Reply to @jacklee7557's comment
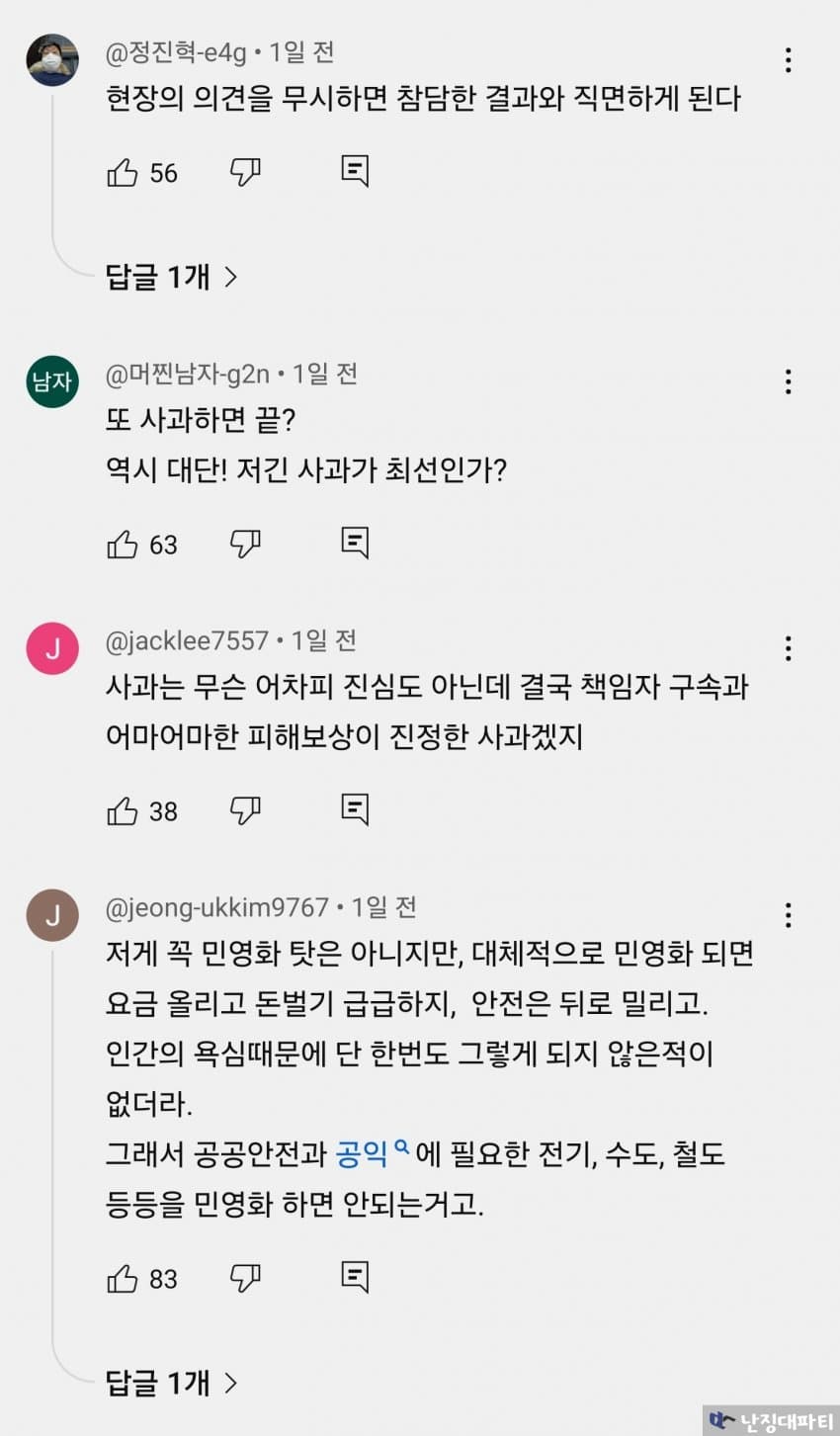Viewport: 840px width, 1436px height. (x=355, y=808)
